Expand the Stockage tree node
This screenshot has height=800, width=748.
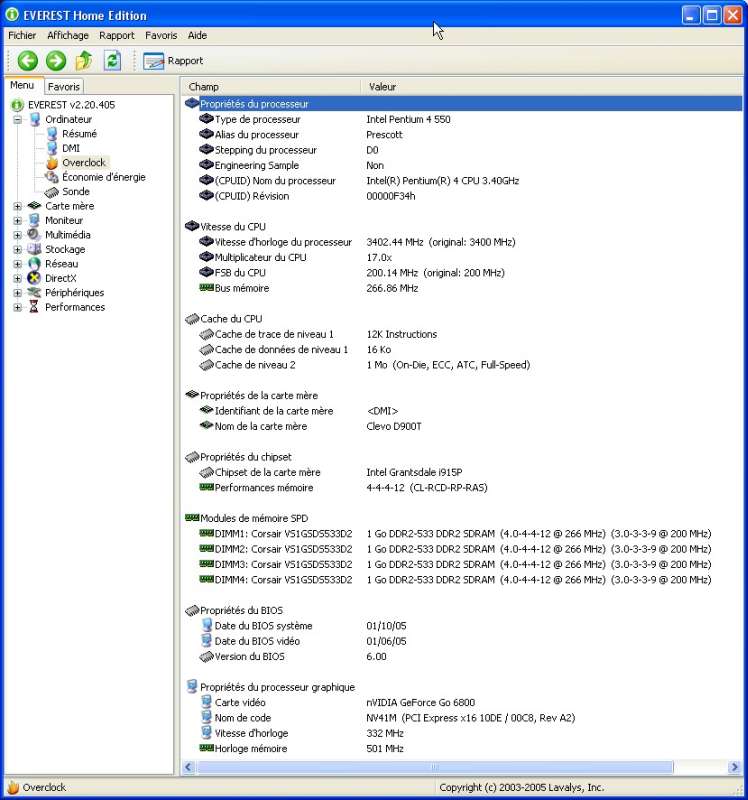(x=17, y=249)
